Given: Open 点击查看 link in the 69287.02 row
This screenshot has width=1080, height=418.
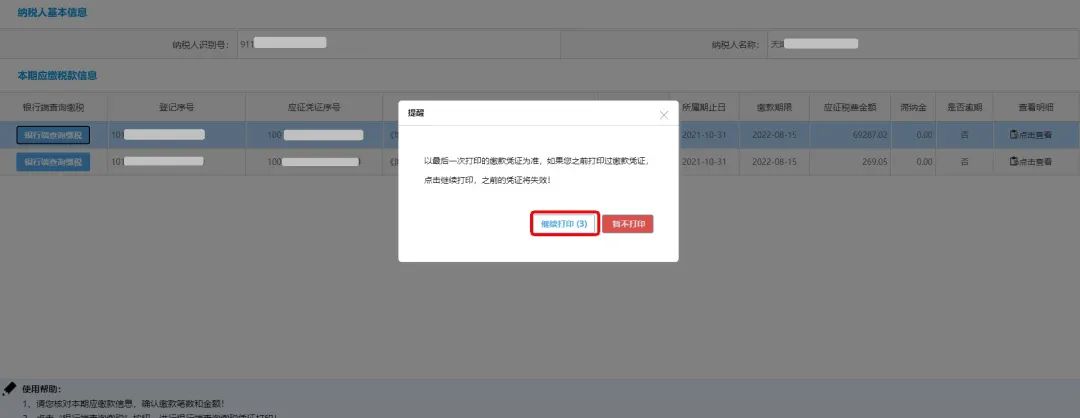Looking at the screenshot, I should pos(1035,136).
